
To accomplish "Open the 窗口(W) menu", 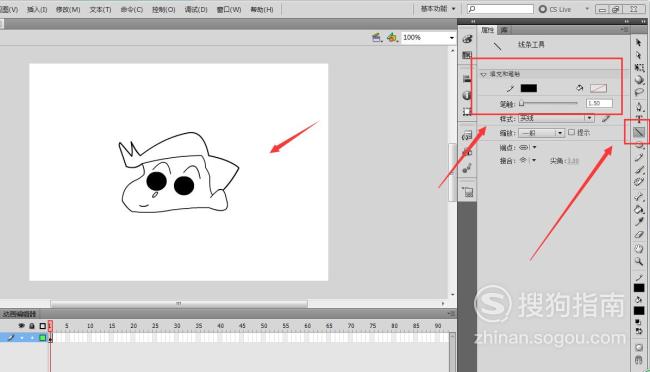I will click(x=229, y=9).
